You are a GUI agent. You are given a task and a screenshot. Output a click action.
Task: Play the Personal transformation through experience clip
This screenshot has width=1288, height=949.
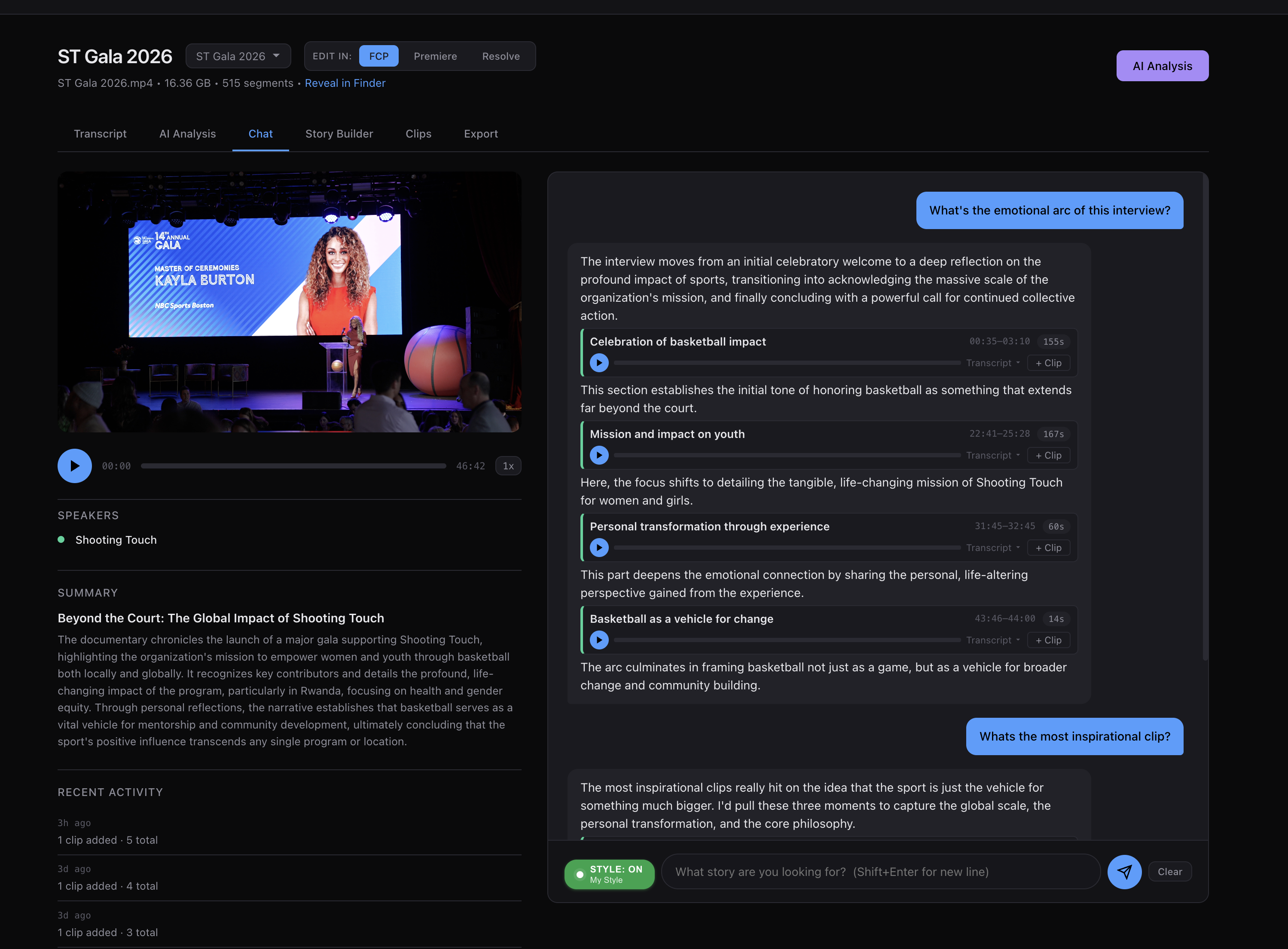[x=599, y=548]
